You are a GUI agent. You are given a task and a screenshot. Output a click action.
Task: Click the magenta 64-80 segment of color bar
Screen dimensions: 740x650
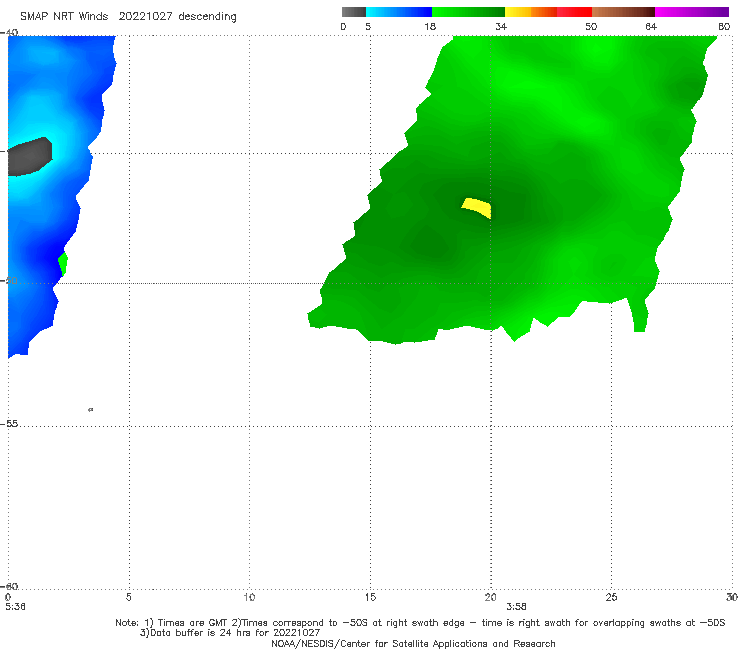tap(692, 12)
